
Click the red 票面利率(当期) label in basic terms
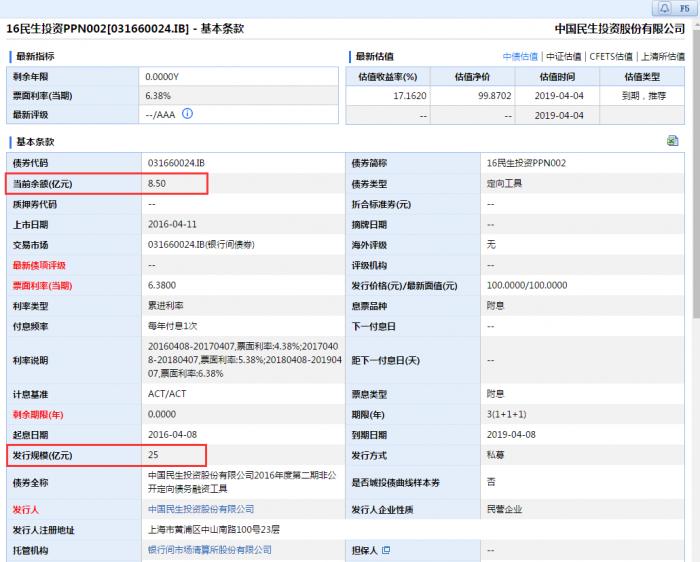click(x=43, y=285)
